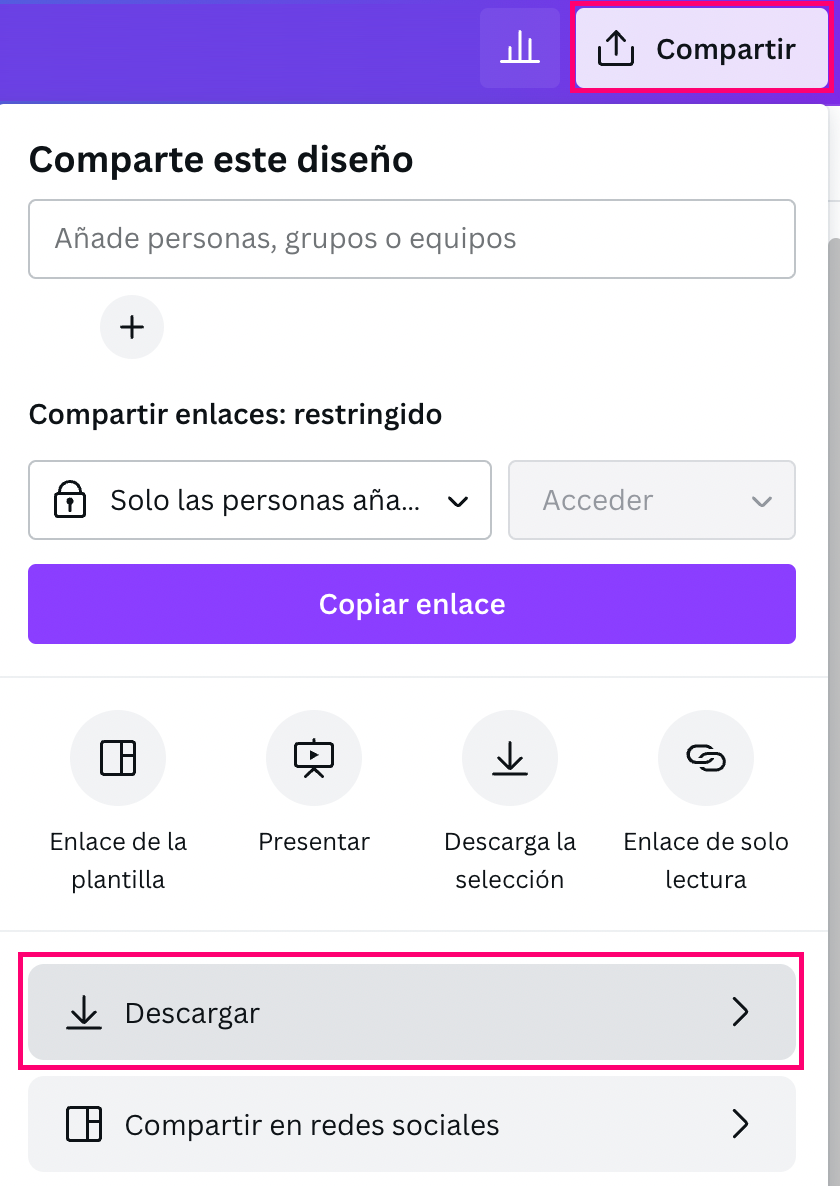
Task: Open the Solo las personas añadidas dropdown
Action: point(260,500)
